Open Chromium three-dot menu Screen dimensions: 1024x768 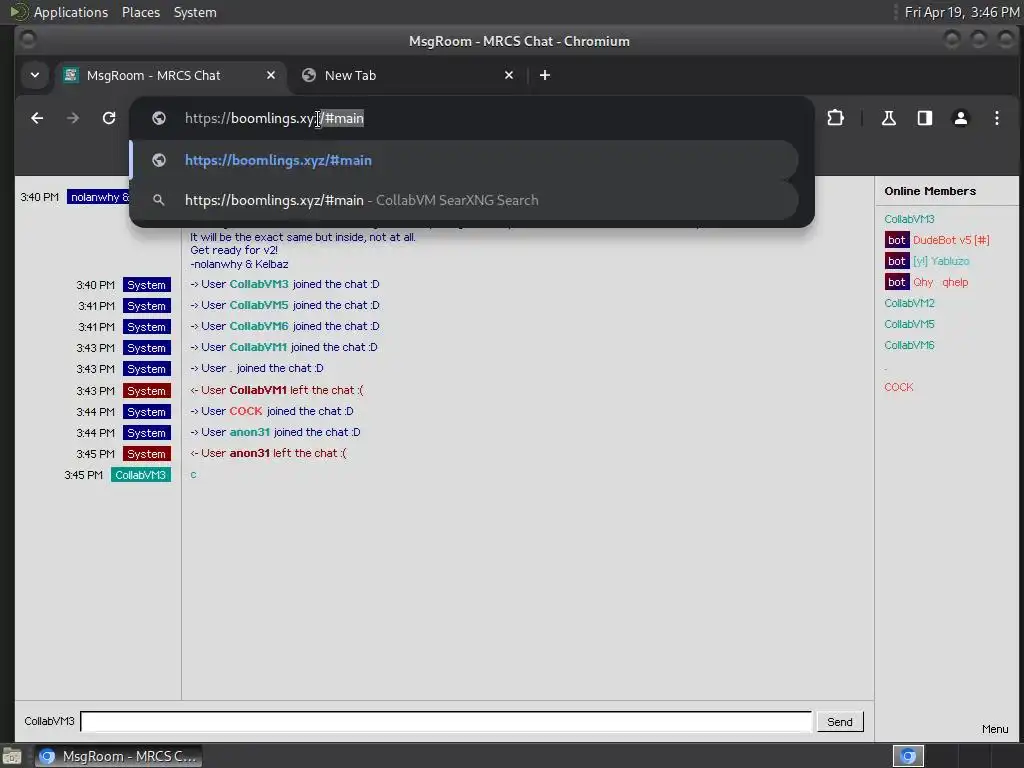(997, 118)
